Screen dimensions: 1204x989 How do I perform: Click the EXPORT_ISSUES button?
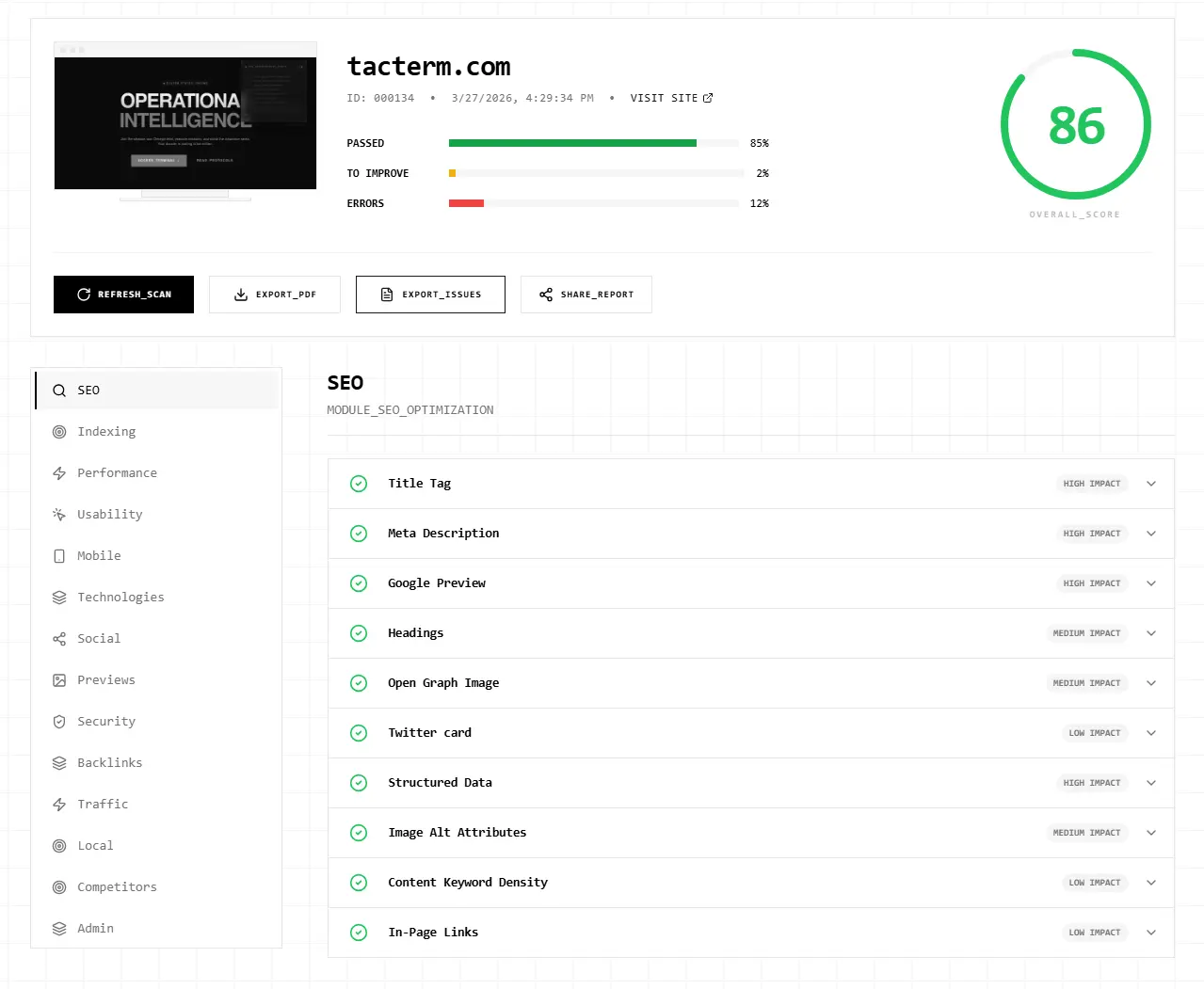point(430,295)
